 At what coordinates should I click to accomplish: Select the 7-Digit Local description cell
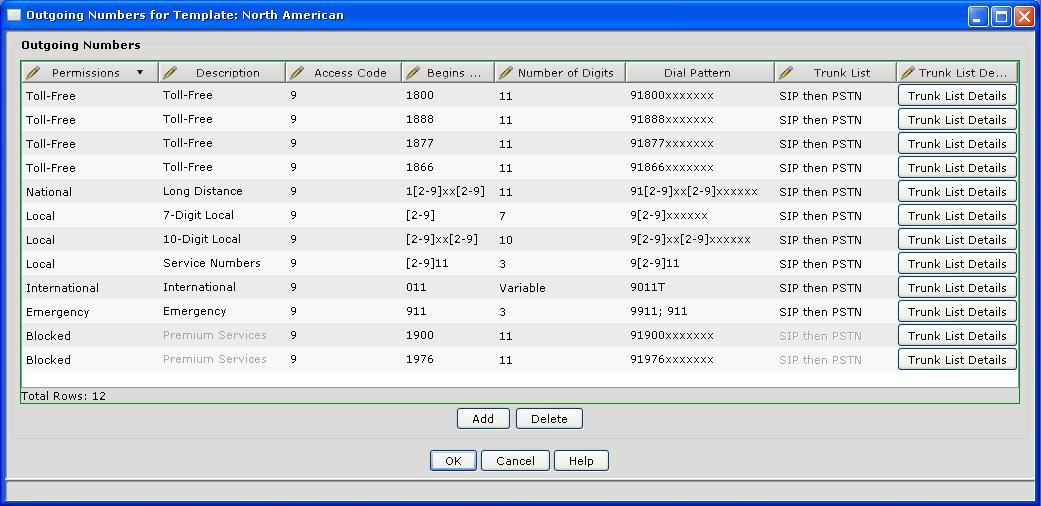click(222, 215)
